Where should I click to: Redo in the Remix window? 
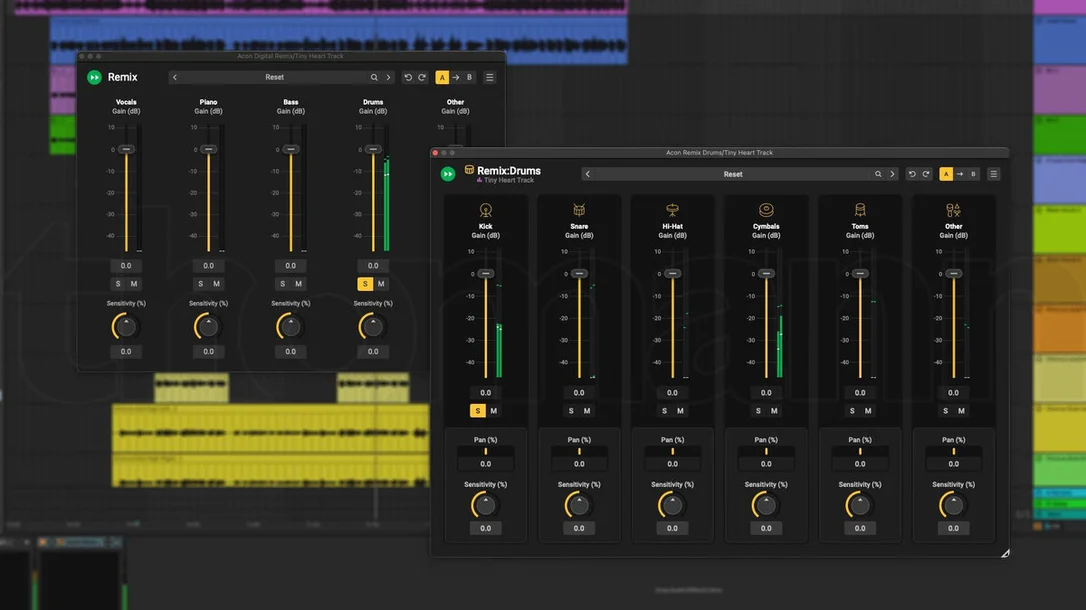421,77
